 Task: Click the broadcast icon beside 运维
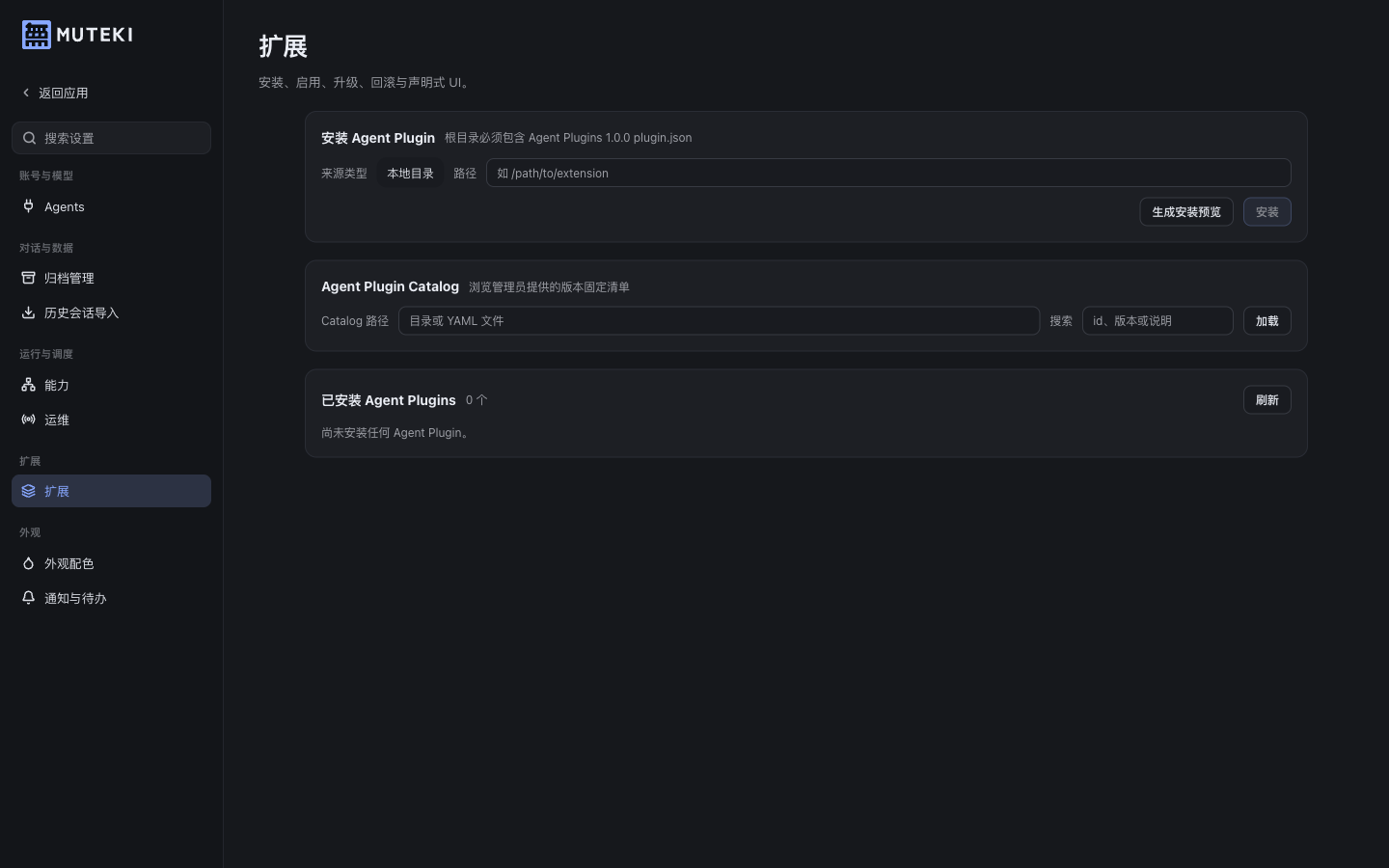point(29,420)
